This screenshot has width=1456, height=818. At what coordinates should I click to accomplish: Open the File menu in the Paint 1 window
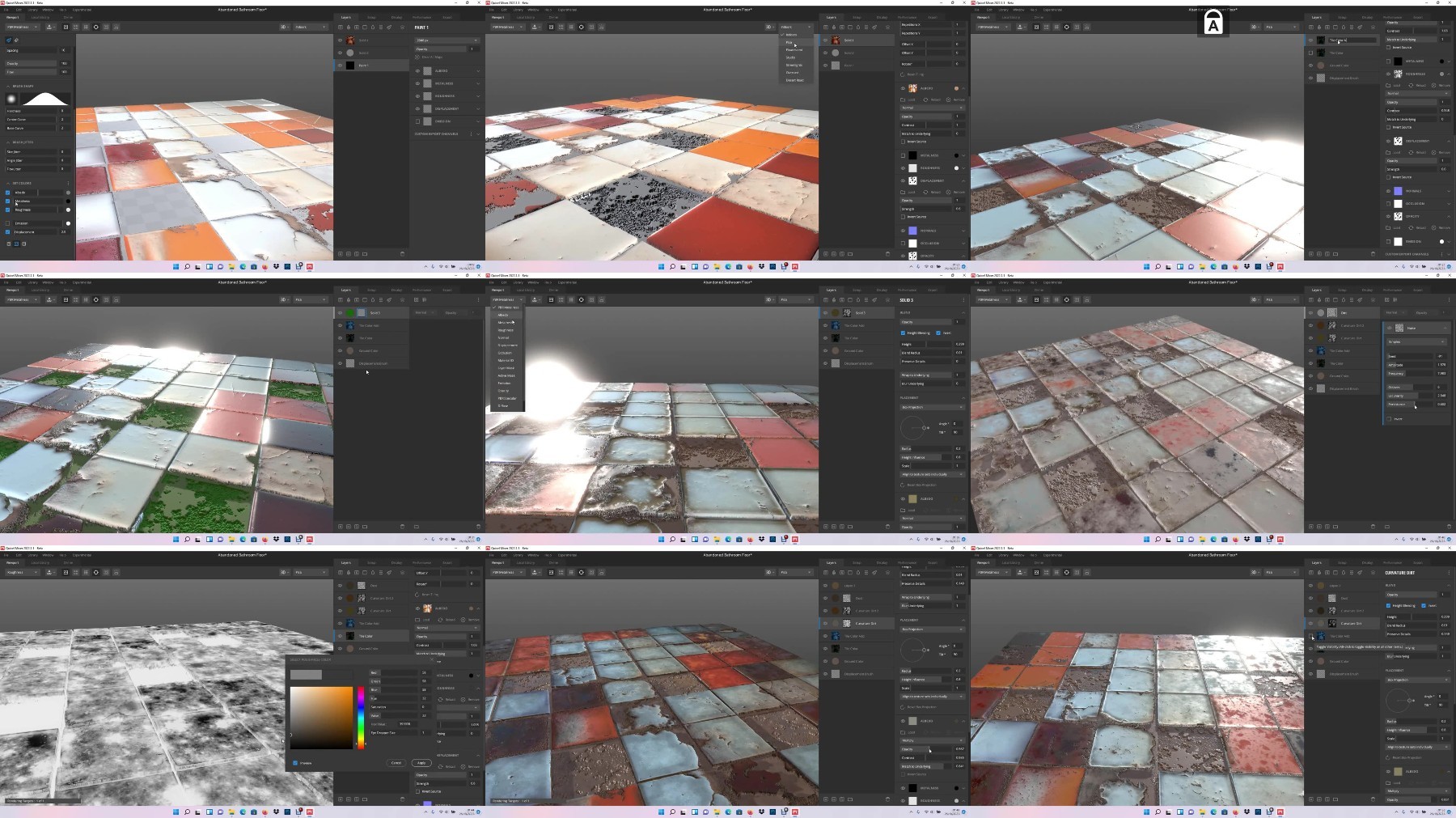tap(6, 10)
